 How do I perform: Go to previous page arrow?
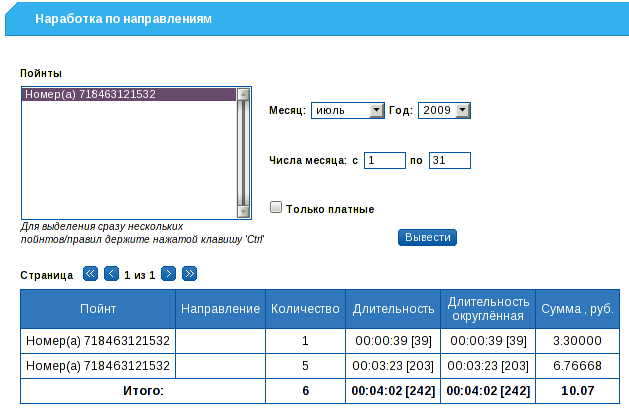(x=112, y=273)
